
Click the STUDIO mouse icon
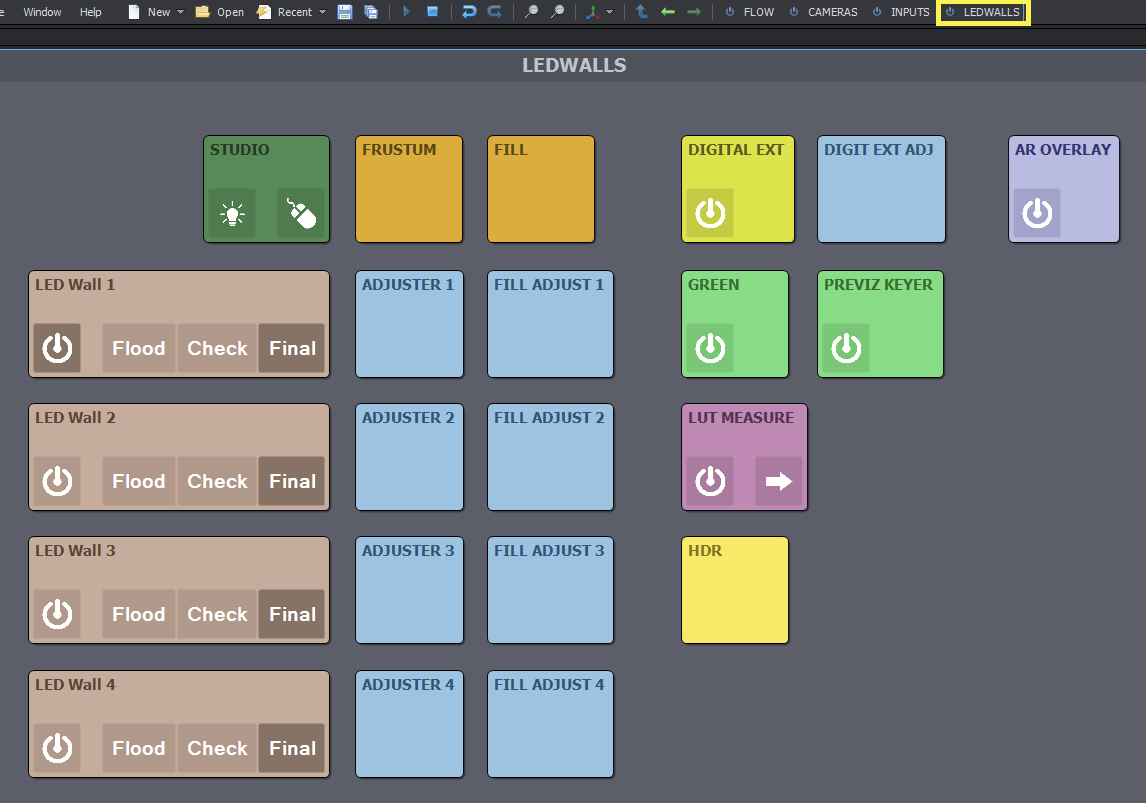(301, 213)
